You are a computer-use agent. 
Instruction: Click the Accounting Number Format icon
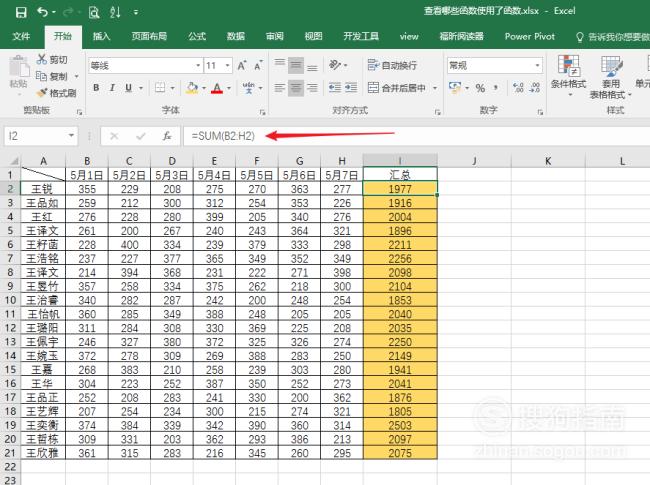coord(455,88)
